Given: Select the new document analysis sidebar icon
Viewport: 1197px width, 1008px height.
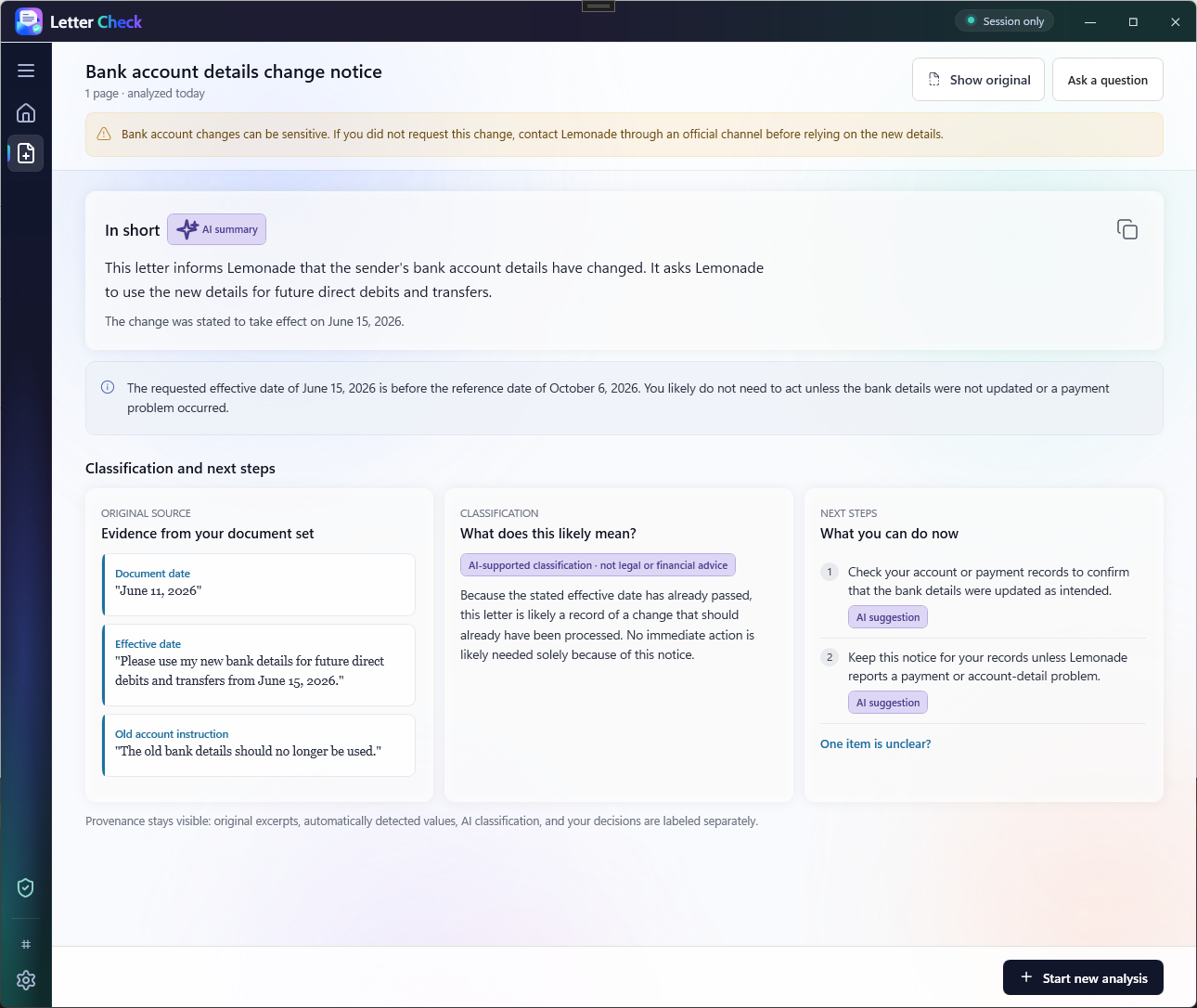Looking at the screenshot, I should point(26,153).
